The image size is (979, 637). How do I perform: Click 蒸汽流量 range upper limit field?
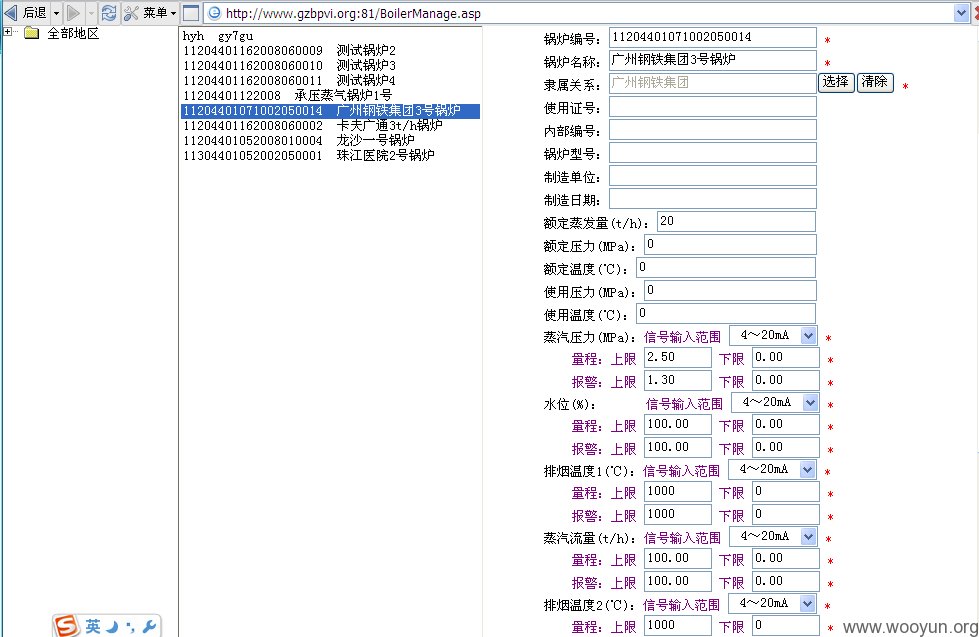pyautogui.click(x=677, y=558)
